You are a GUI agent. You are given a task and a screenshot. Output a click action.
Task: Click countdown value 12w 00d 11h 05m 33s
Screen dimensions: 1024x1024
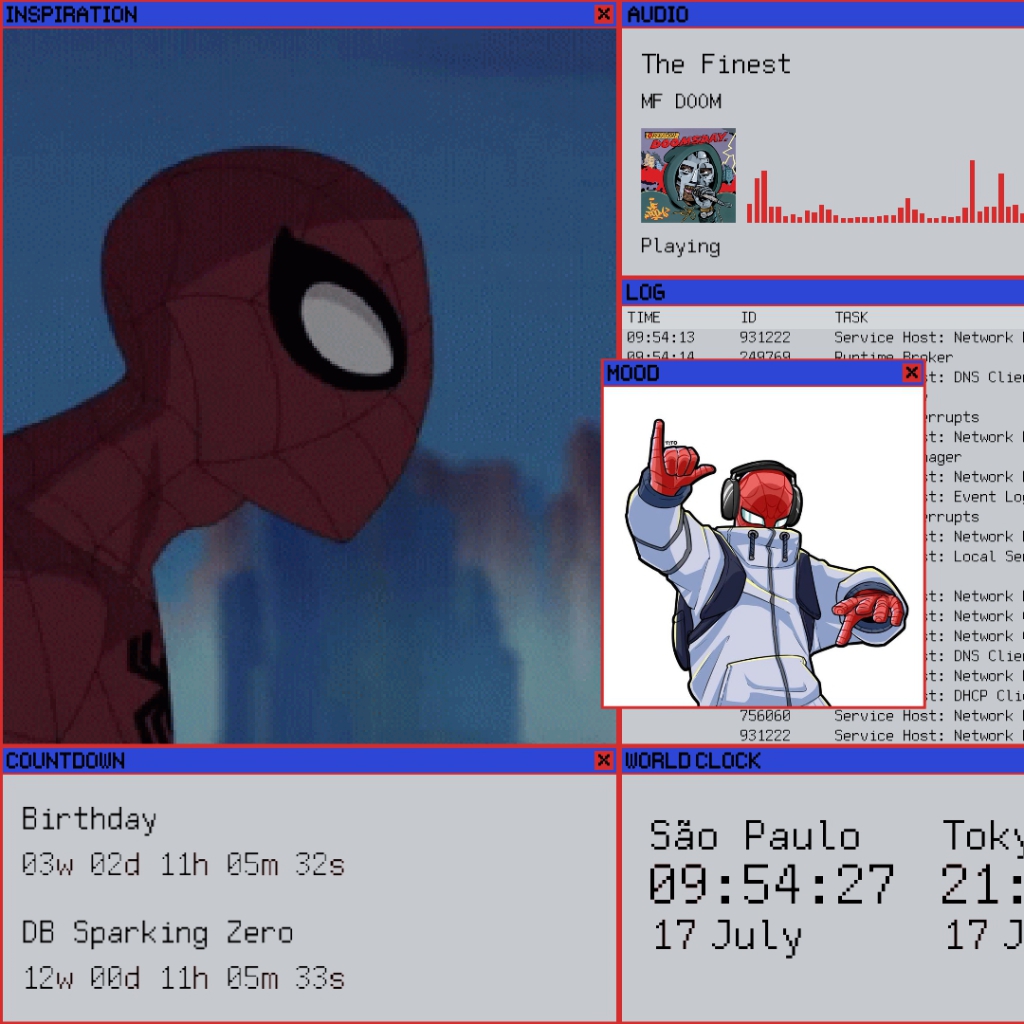[183, 978]
